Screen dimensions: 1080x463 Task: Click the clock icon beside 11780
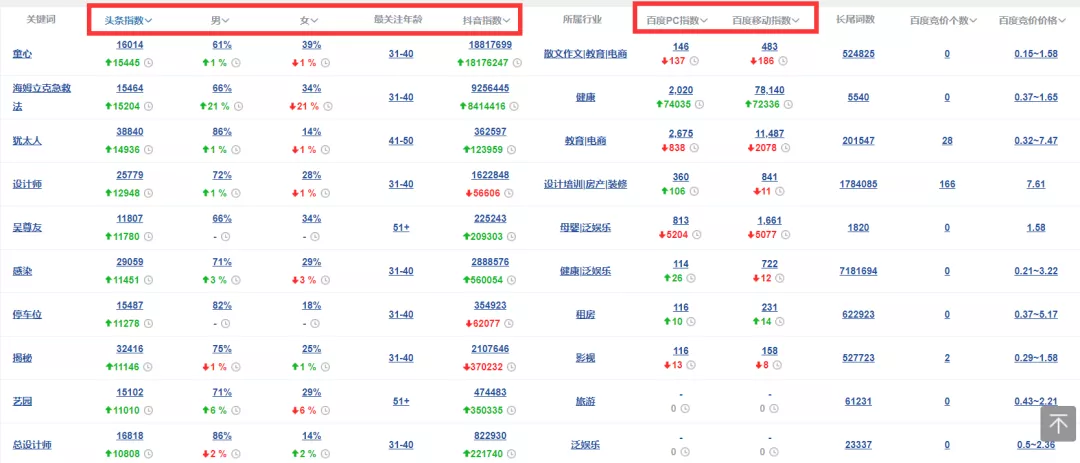coord(148,236)
